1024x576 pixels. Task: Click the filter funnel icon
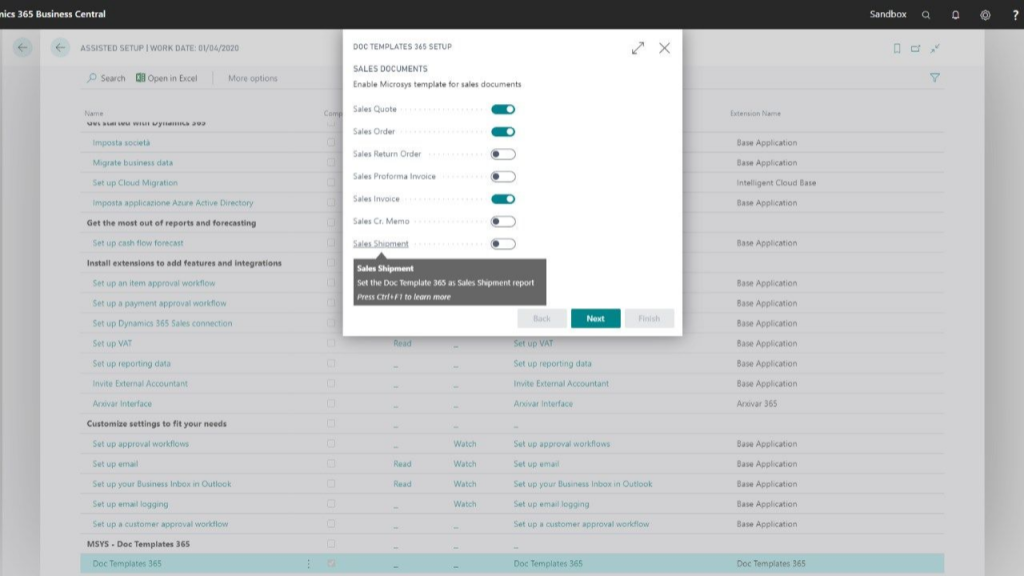point(935,78)
